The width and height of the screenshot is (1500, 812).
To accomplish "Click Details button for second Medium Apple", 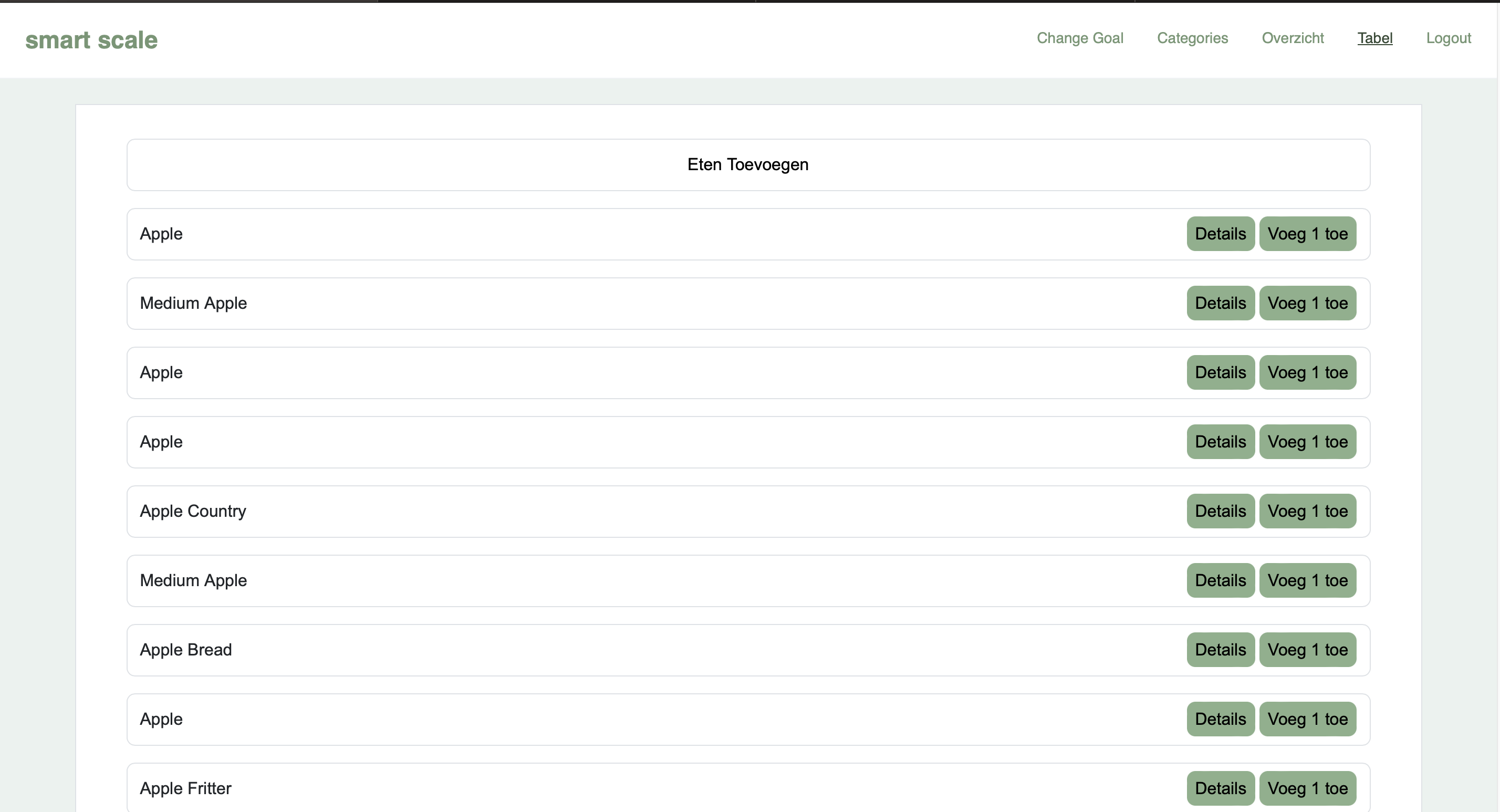I will (1220, 580).
